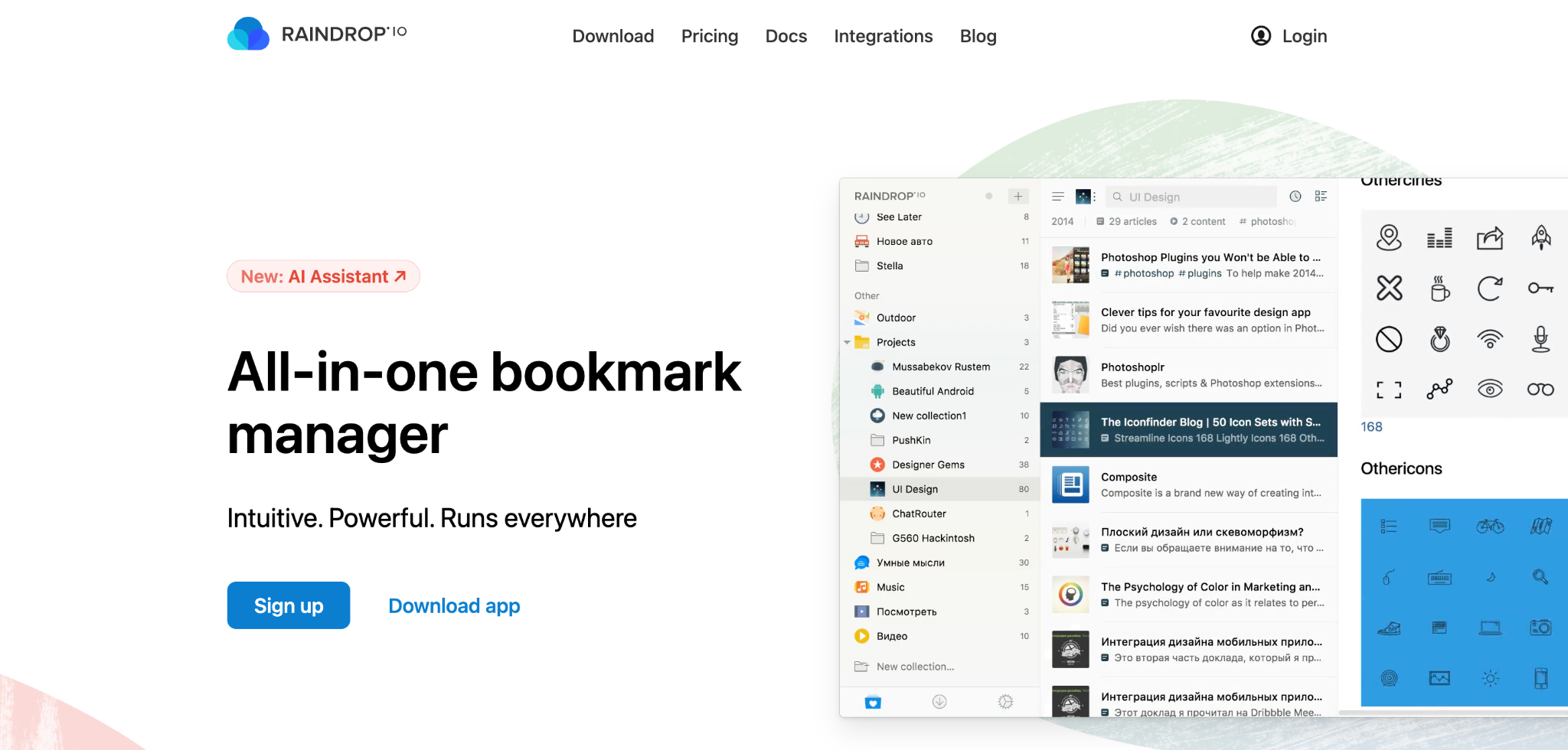Open The Psychology of Color in Marketing bookmark
This screenshot has height=750, width=1568.
pyautogui.click(x=1189, y=595)
